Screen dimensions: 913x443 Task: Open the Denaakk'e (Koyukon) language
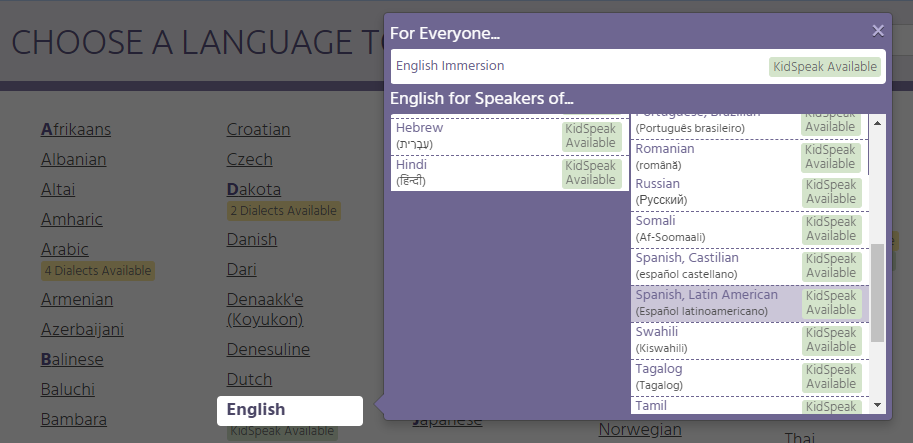[x=265, y=309]
